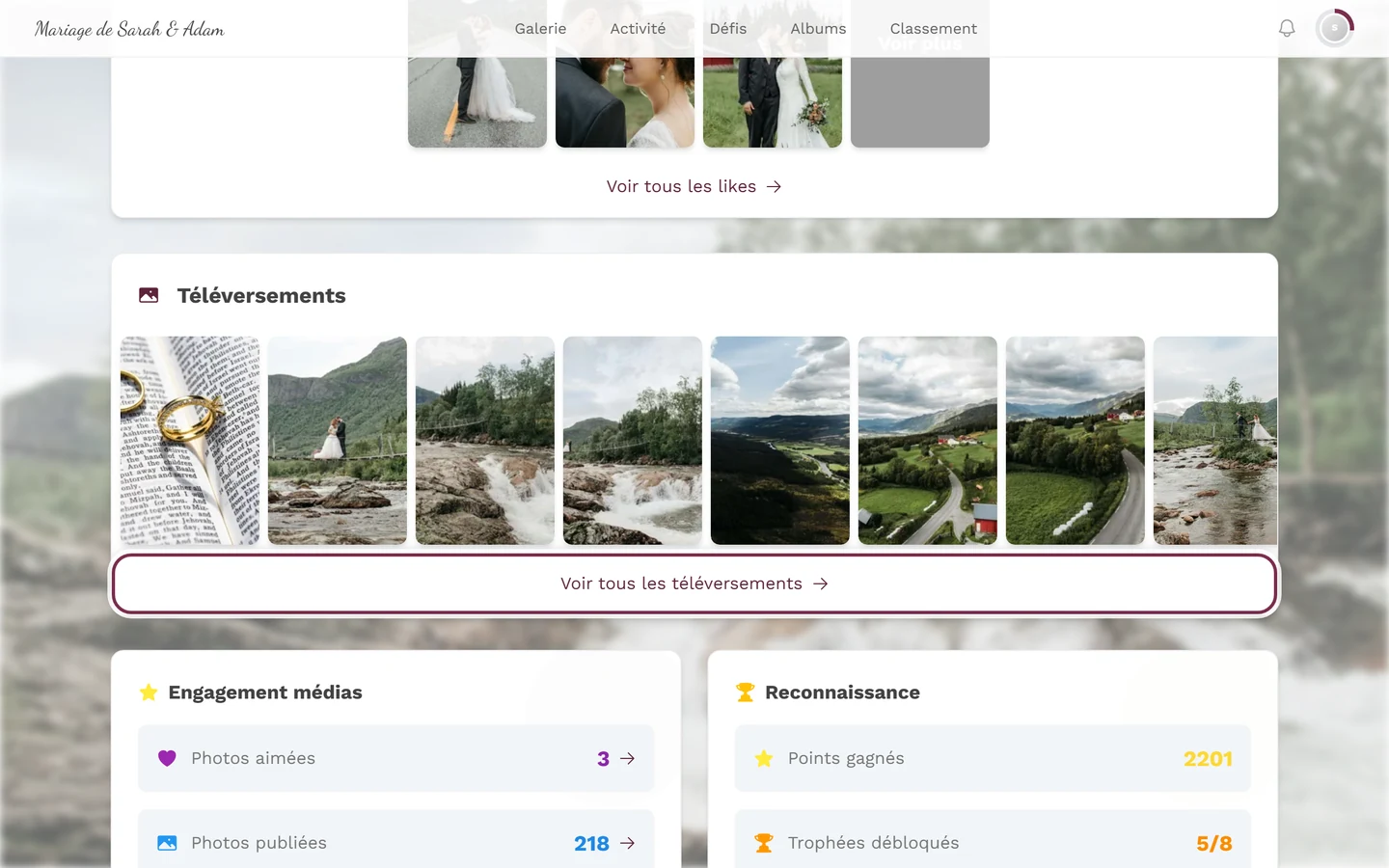Click the trophy icon beside Reconnaissance

[x=745, y=692]
